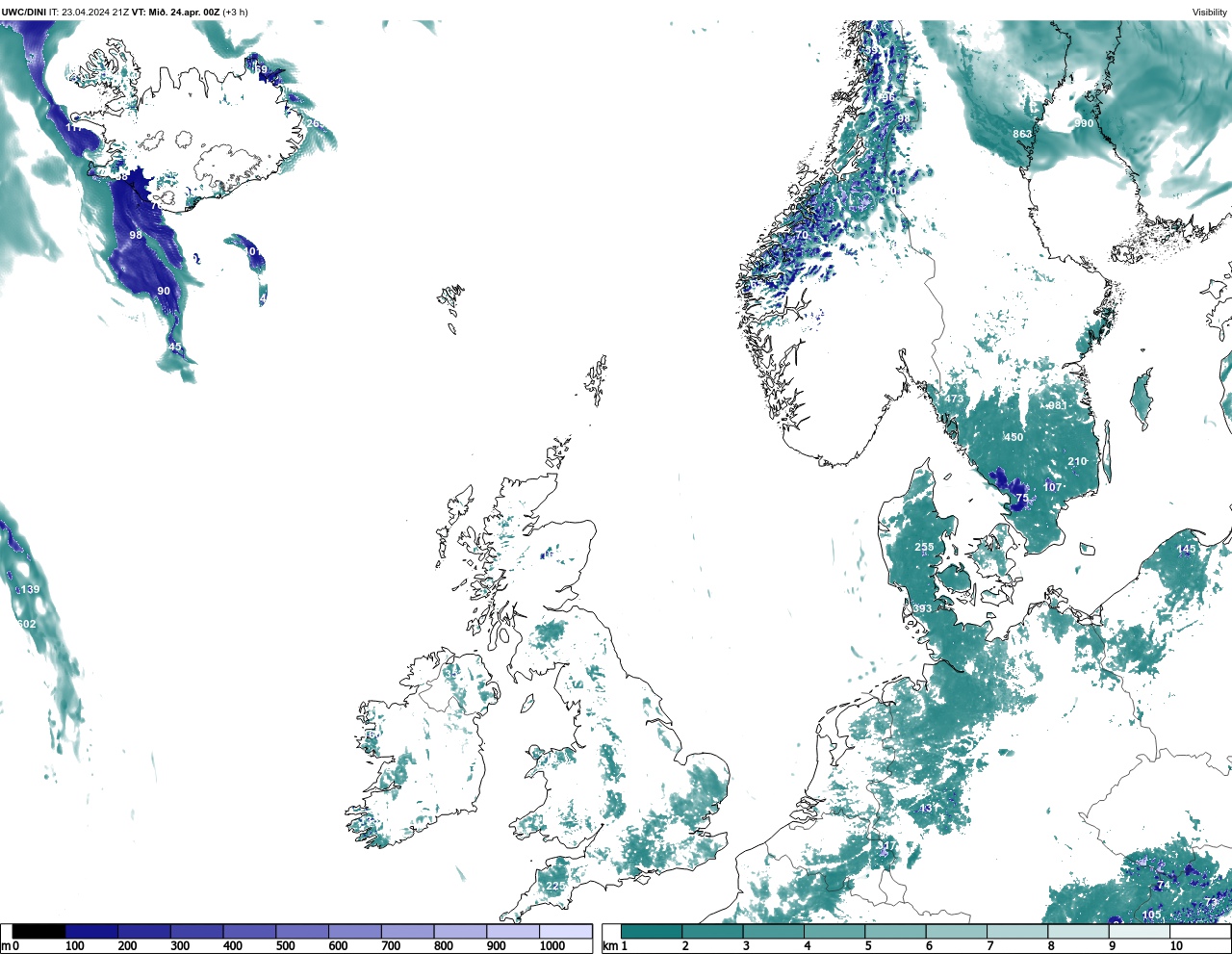This screenshot has height=954, width=1232.
Task: Click the '131' value over Germany
Action: coord(928,808)
